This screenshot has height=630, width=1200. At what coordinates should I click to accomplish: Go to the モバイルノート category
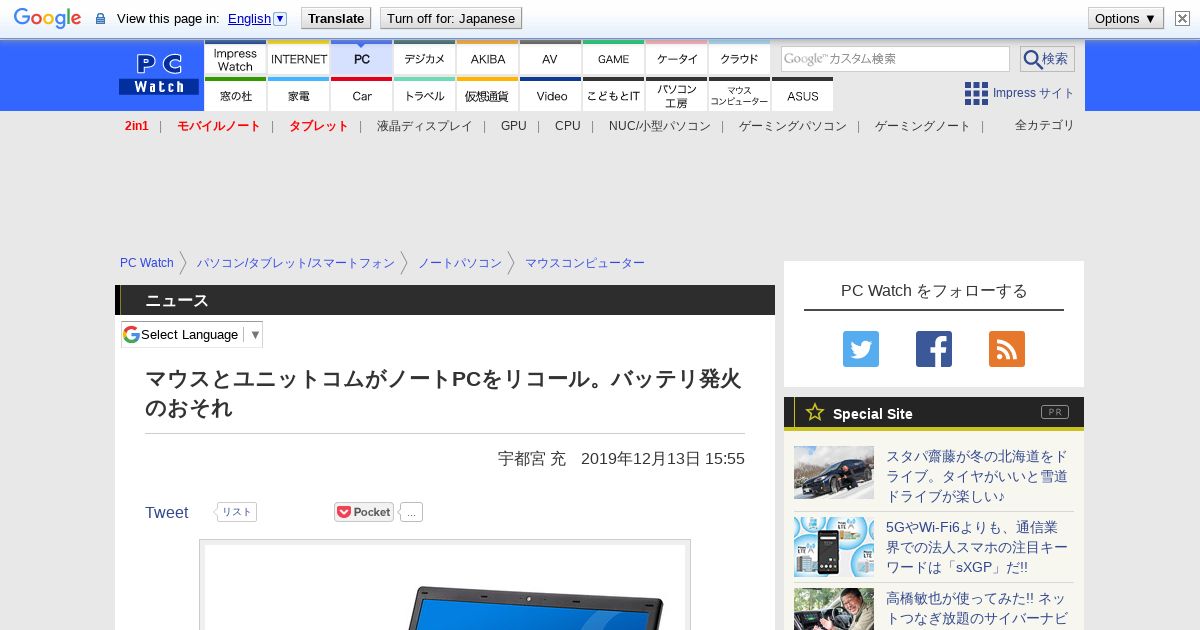pos(219,126)
